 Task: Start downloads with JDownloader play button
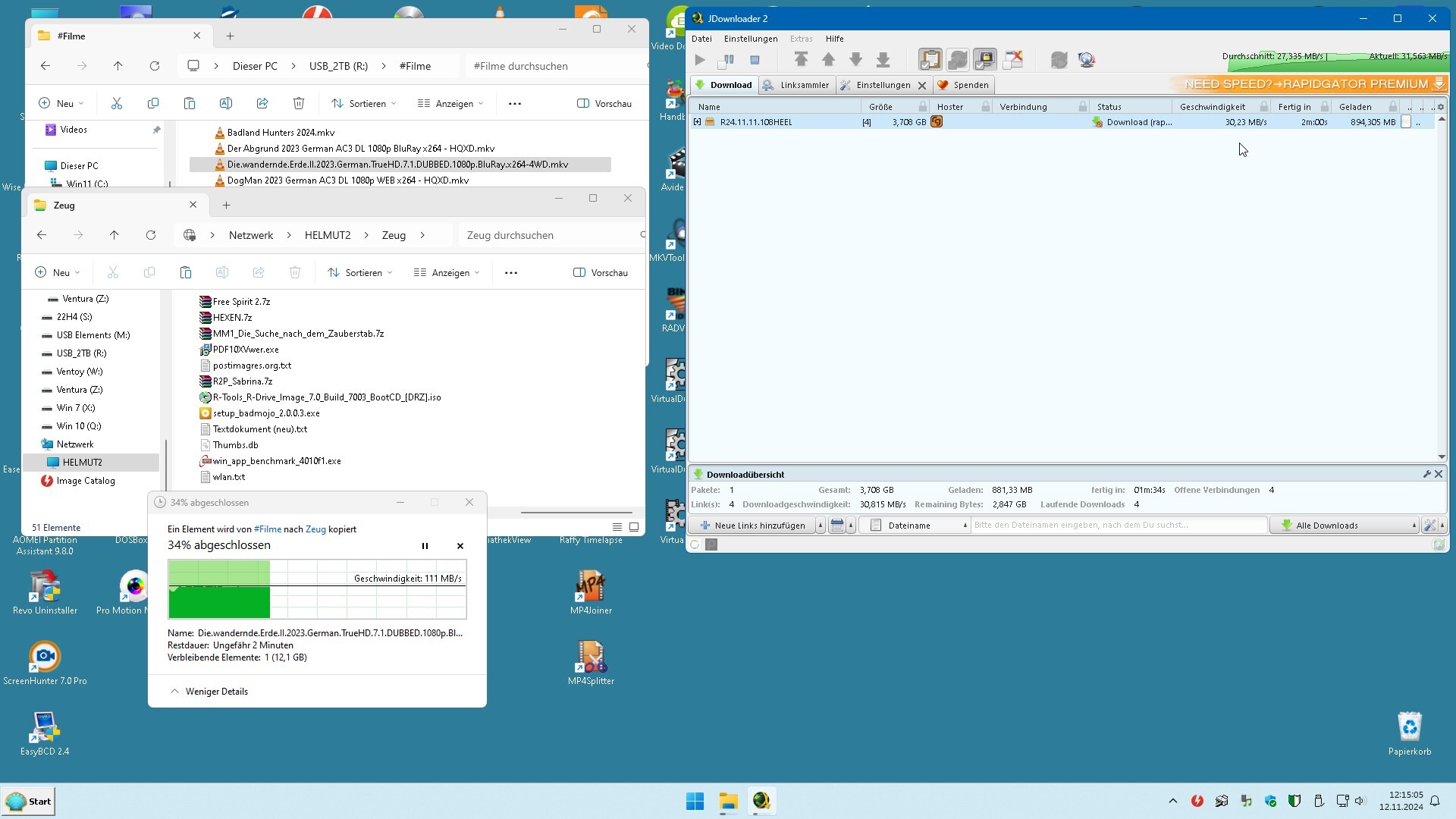tap(700, 60)
